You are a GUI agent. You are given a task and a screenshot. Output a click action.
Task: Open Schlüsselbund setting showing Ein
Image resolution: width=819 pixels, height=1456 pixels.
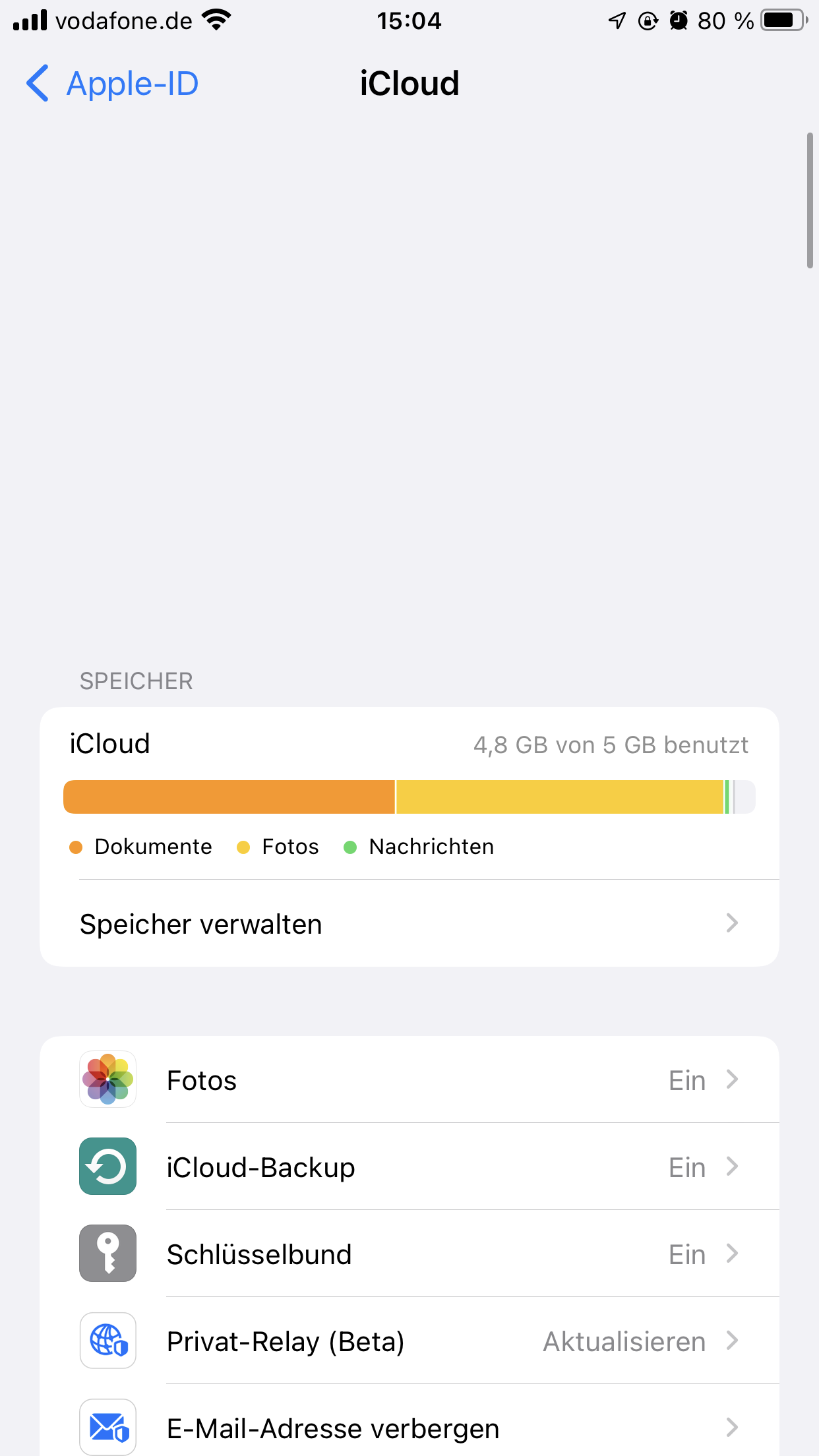(x=687, y=1255)
